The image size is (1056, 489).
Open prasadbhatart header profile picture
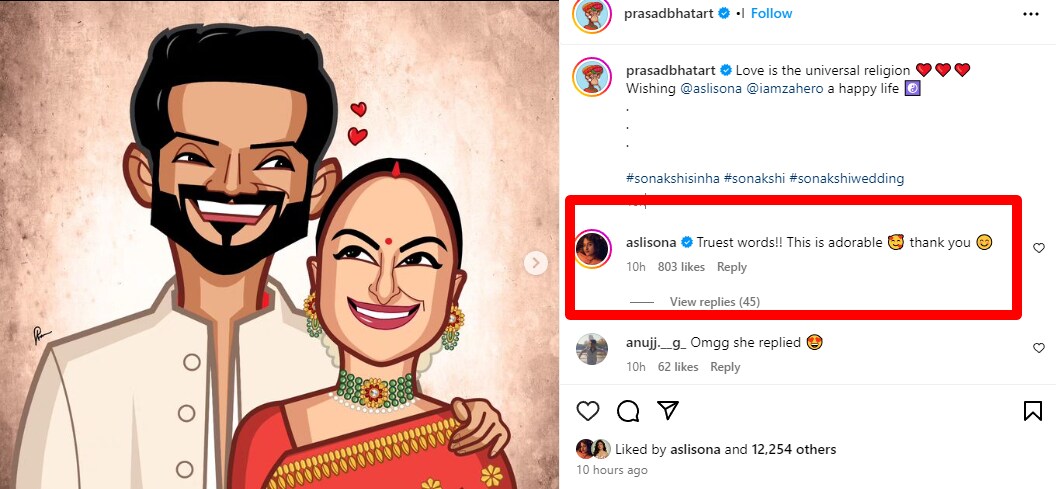click(592, 14)
